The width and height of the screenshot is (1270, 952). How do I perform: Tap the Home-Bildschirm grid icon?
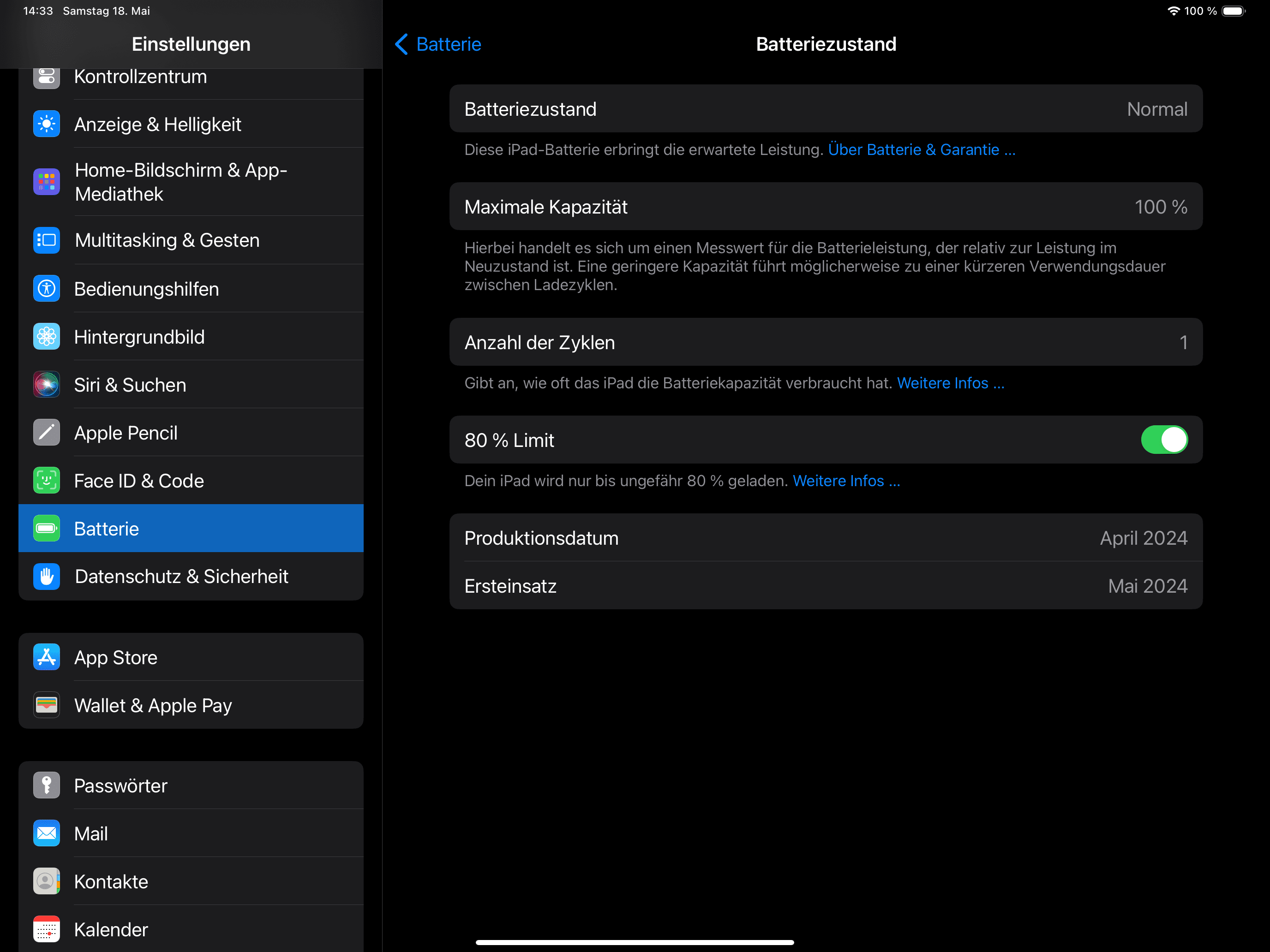point(47,182)
